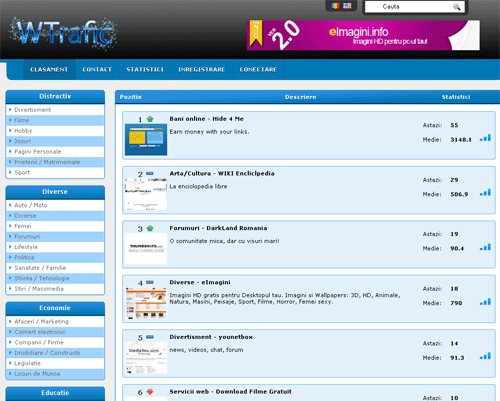Open stats chart icon for eImagini

(x=485, y=302)
